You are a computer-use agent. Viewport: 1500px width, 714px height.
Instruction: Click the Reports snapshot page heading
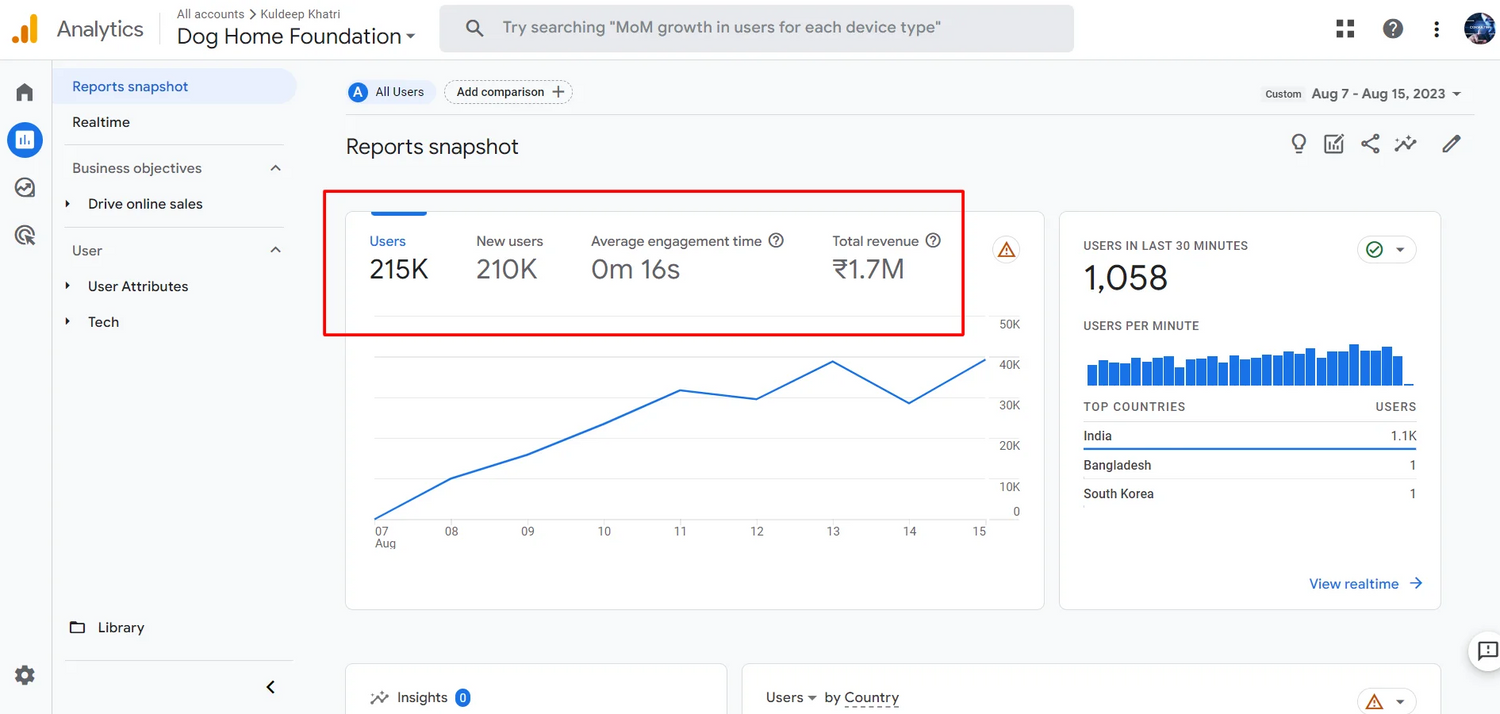(x=432, y=147)
